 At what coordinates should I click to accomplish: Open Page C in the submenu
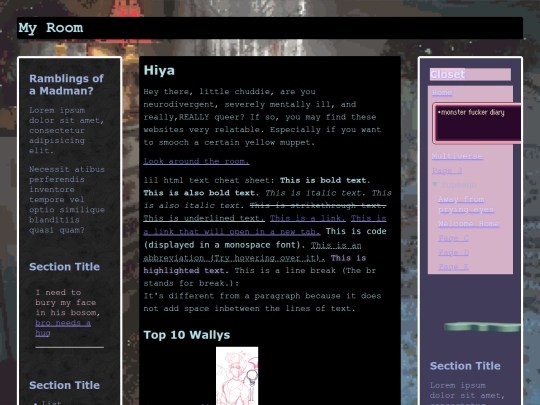click(453, 238)
